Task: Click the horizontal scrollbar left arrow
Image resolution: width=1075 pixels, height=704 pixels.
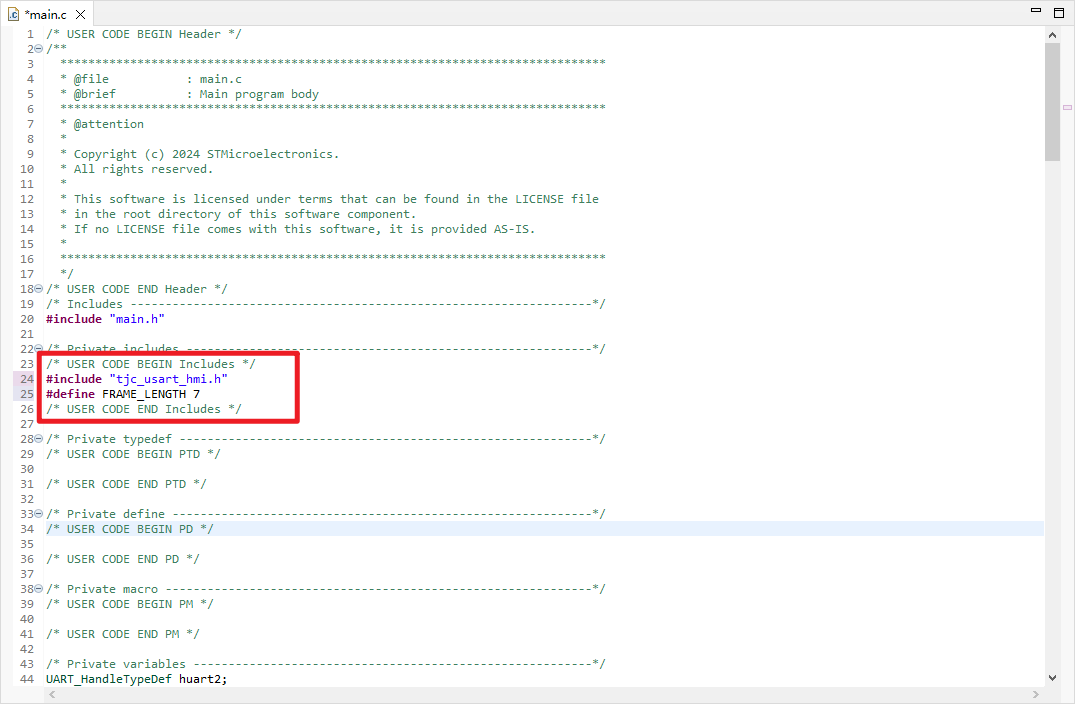Action: (x=52, y=693)
